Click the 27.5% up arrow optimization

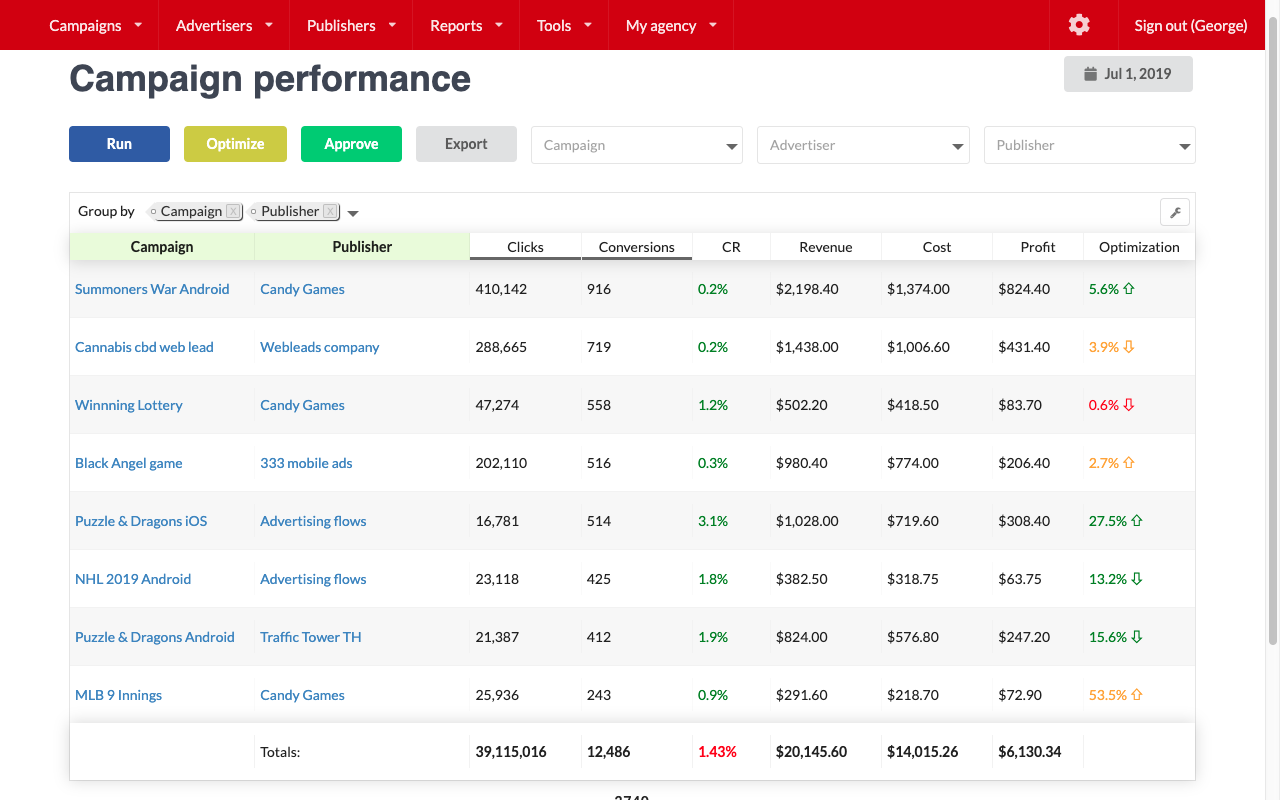click(x=1137, y=521)
